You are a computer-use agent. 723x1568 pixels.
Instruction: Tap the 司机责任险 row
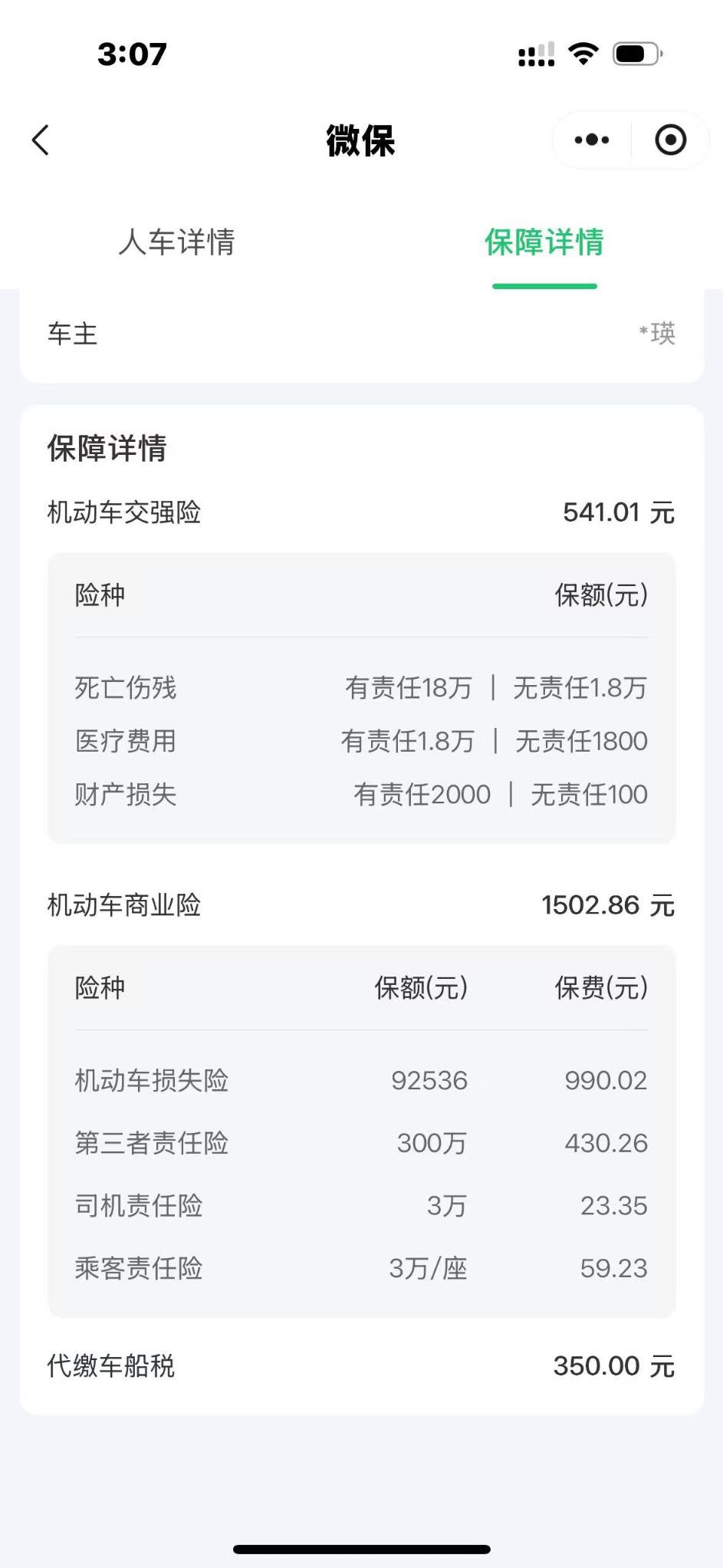(361, 1206)
